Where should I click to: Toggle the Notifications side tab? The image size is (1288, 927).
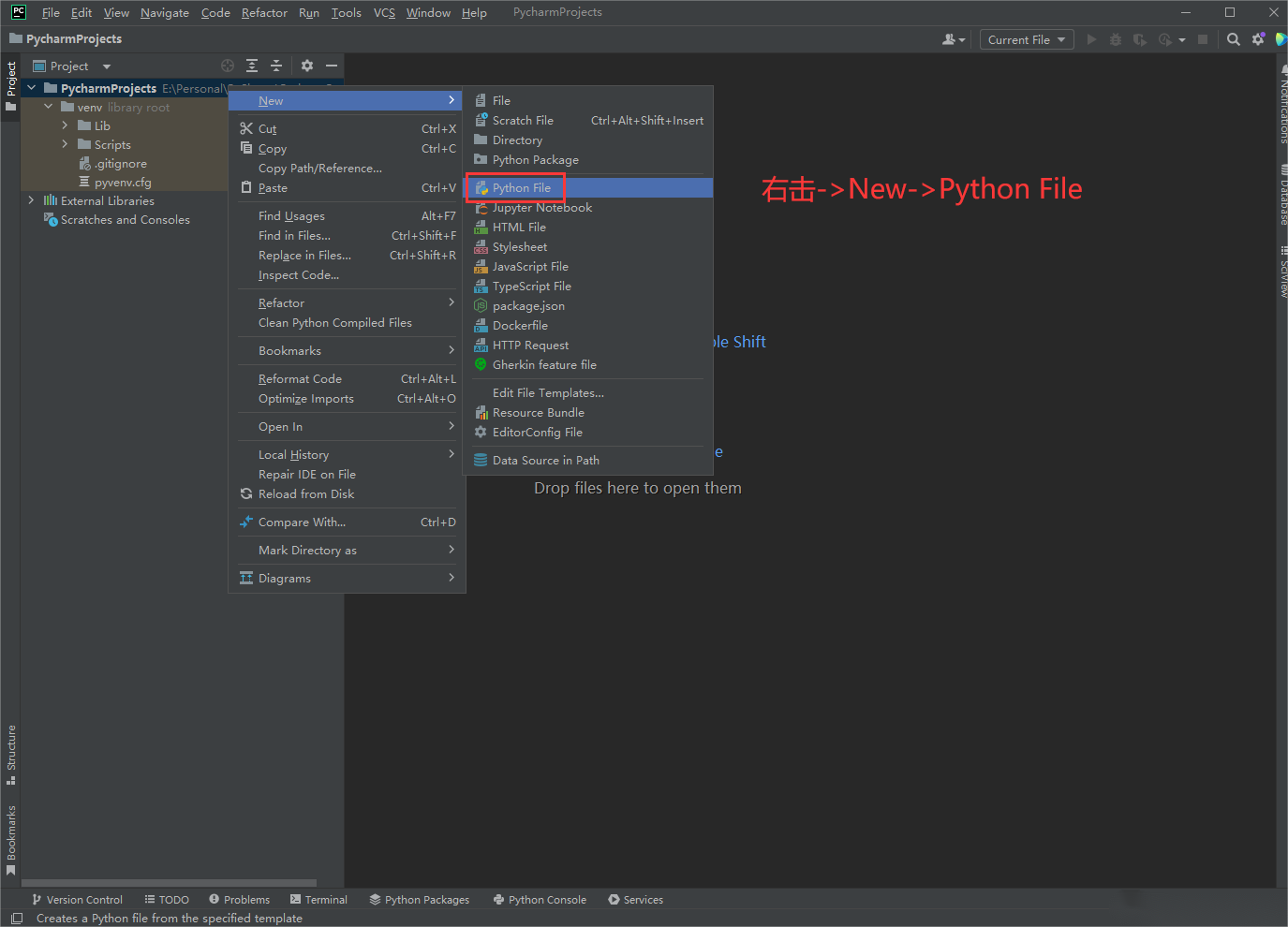pos(1281,104)
